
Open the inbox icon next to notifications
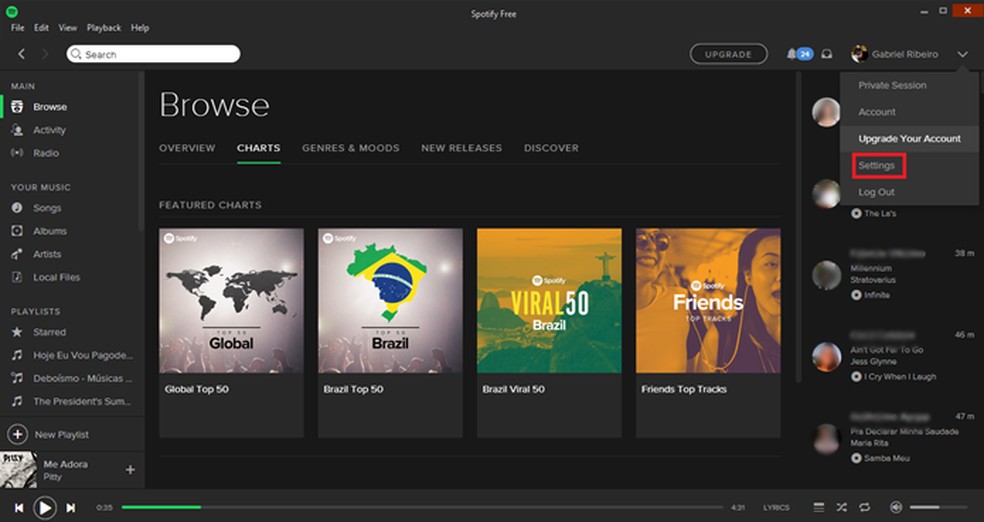point(827,54)
